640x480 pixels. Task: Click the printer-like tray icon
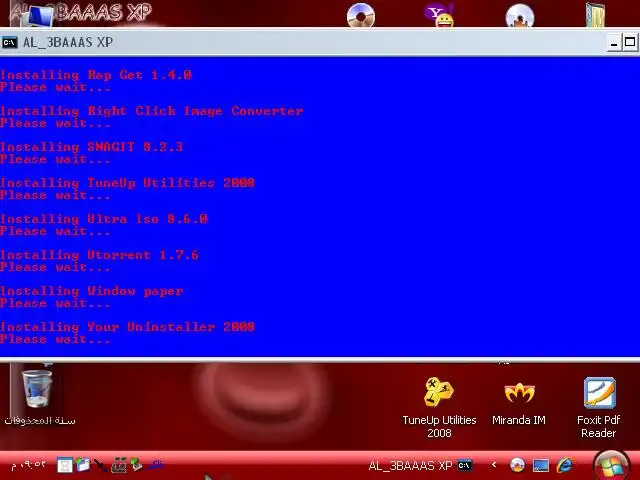[x=118, y=465]
